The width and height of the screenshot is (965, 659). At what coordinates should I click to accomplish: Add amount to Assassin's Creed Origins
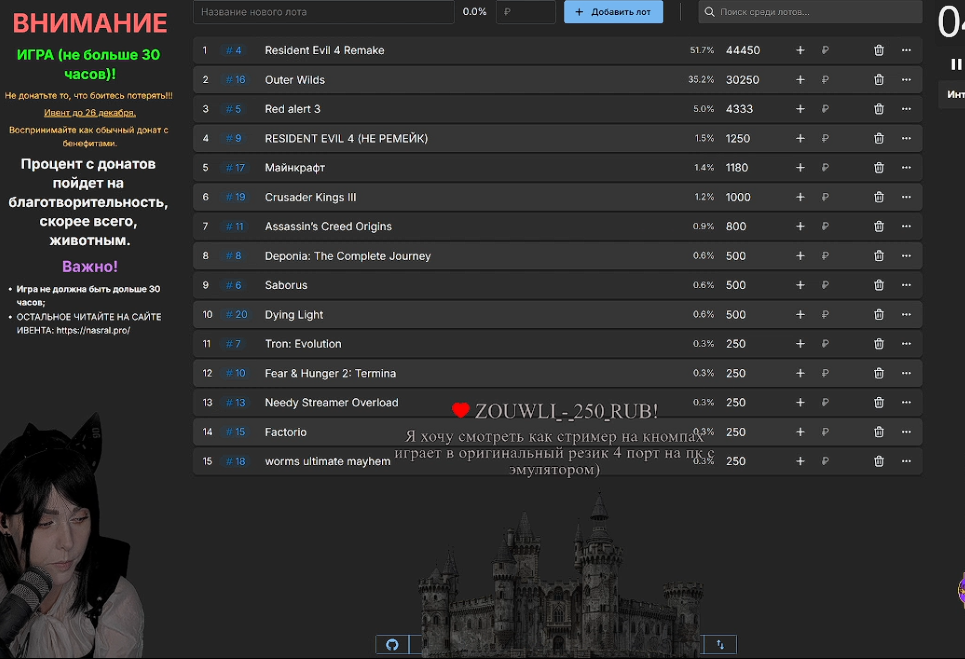800,226
